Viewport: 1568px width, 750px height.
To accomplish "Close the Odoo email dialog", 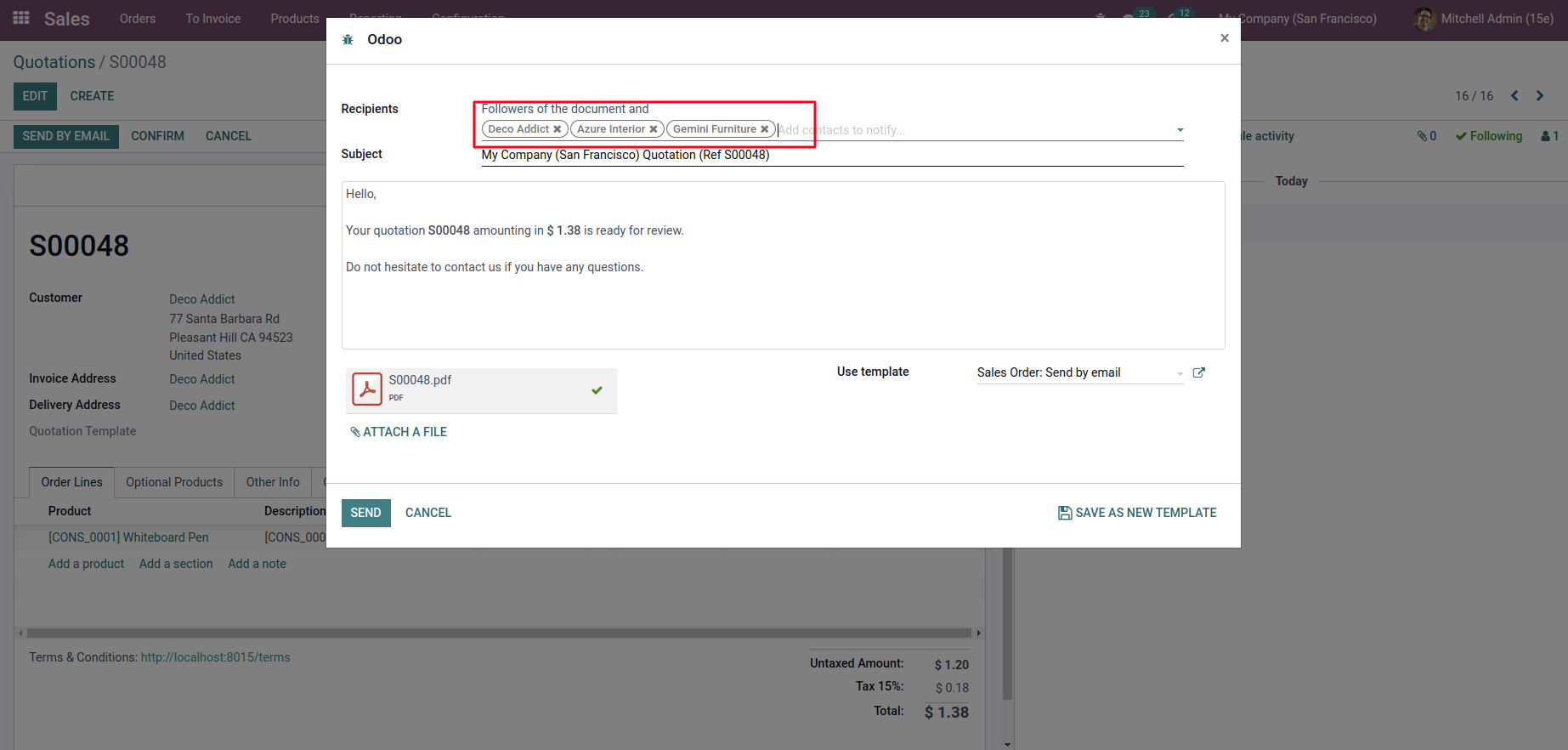I will tap(1225, 38).
